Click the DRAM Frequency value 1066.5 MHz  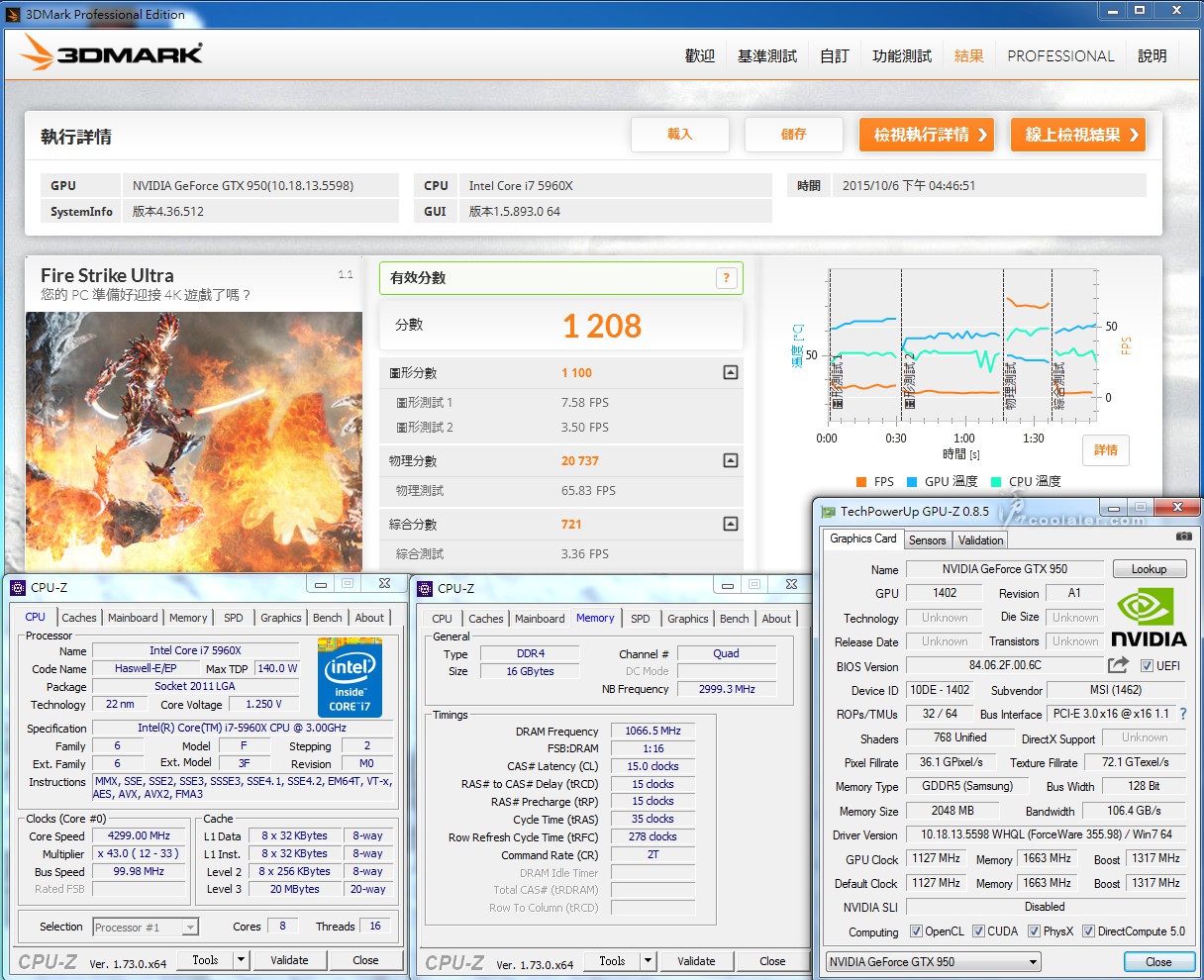tap(653, 731)
